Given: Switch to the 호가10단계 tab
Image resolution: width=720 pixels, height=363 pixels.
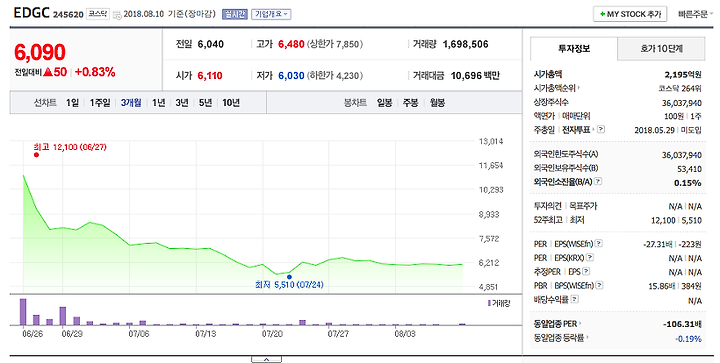Looking at the screenshot, I should click(661, 49).
